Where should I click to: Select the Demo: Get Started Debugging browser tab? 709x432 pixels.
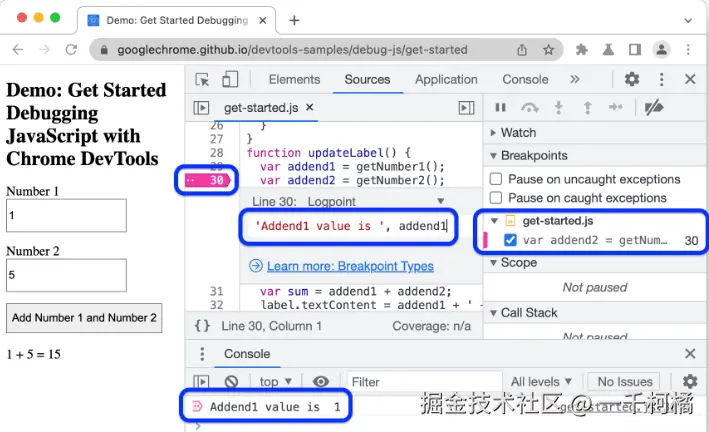177,20
